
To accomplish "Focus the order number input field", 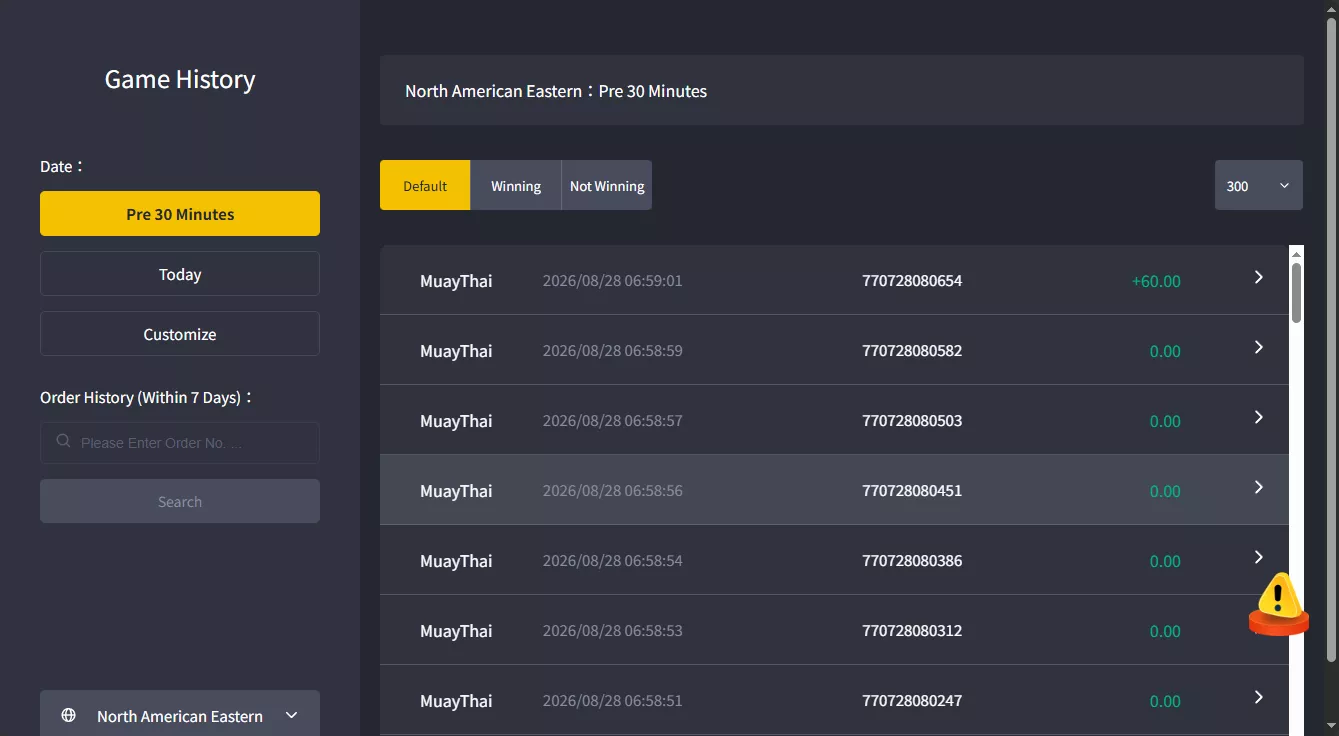I will tap(180, 442).
